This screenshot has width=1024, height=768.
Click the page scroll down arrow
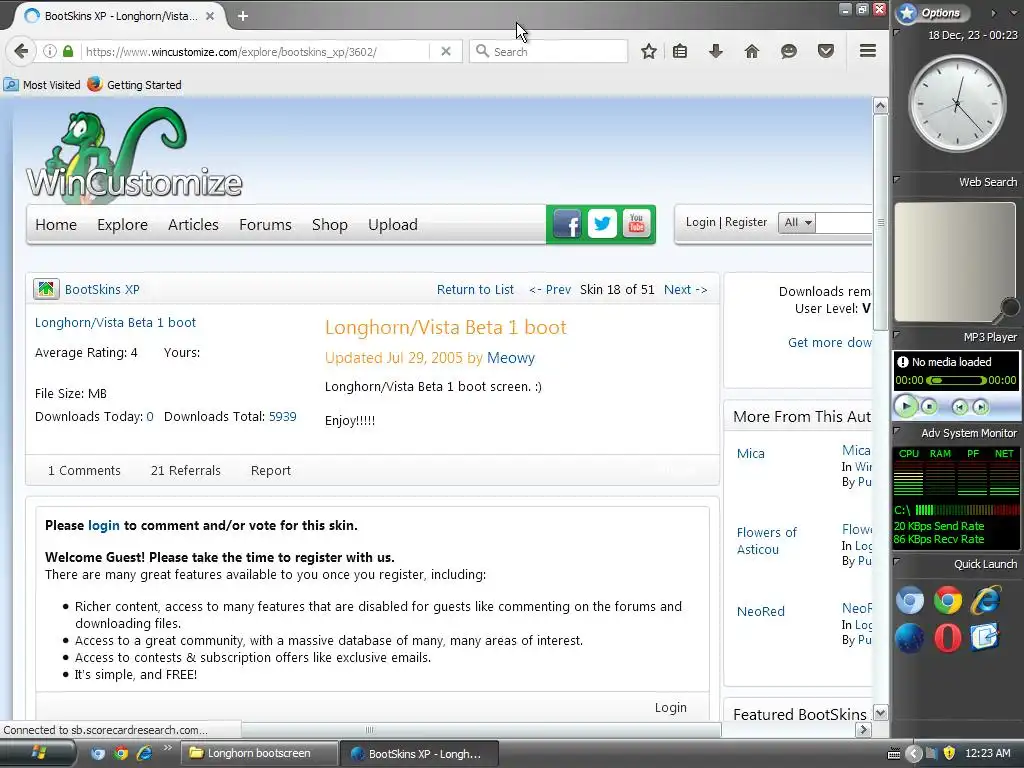coord(880,712)
